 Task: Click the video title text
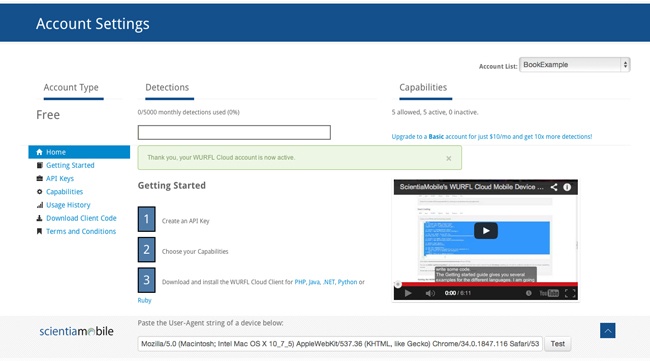(x=471, y=187)
